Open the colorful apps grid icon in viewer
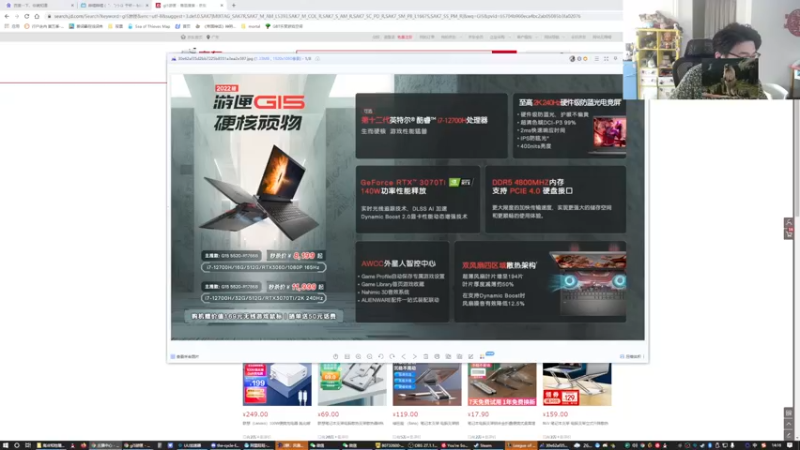 pos(482,357)
